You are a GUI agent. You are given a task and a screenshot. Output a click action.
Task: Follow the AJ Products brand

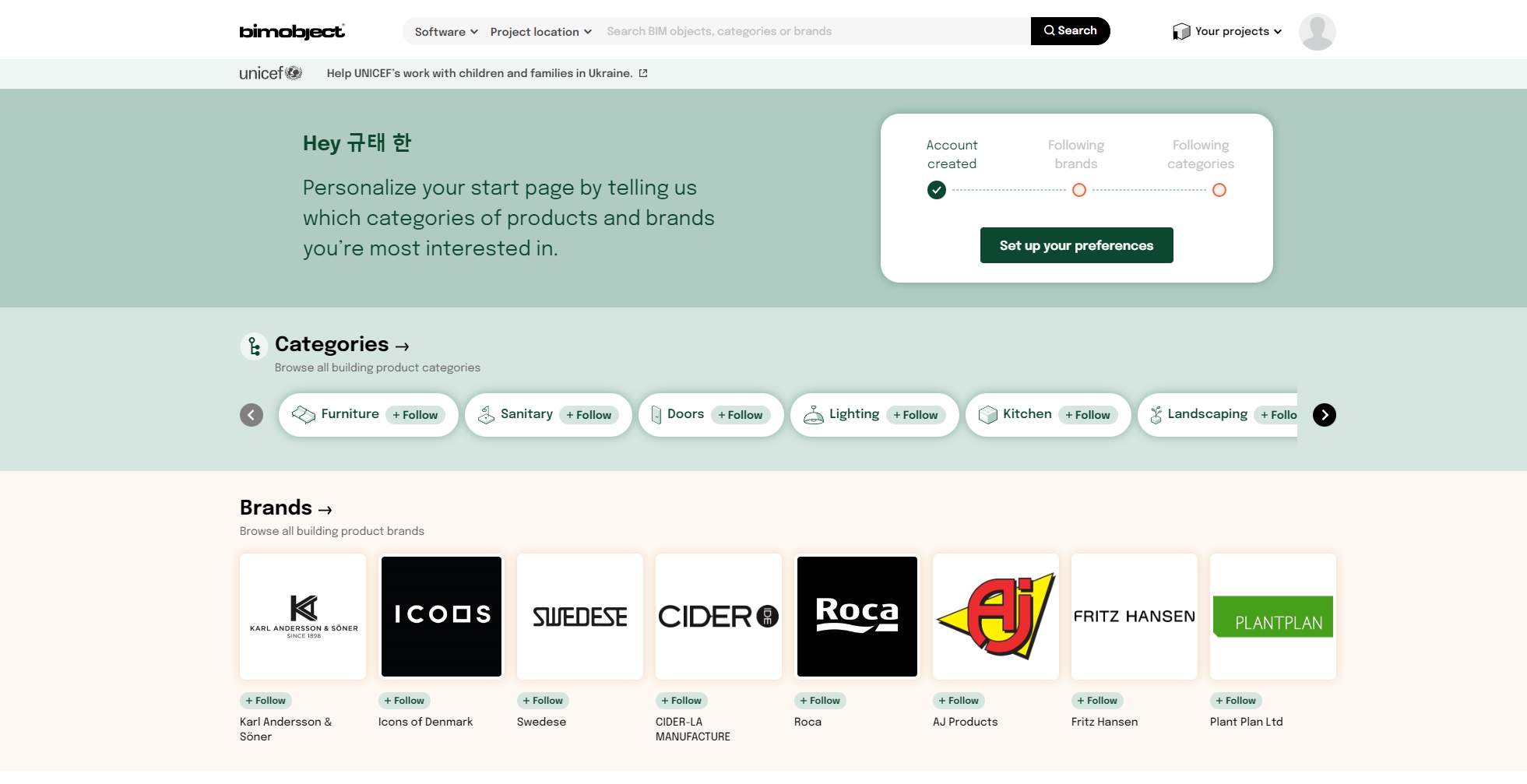point(959,701)
